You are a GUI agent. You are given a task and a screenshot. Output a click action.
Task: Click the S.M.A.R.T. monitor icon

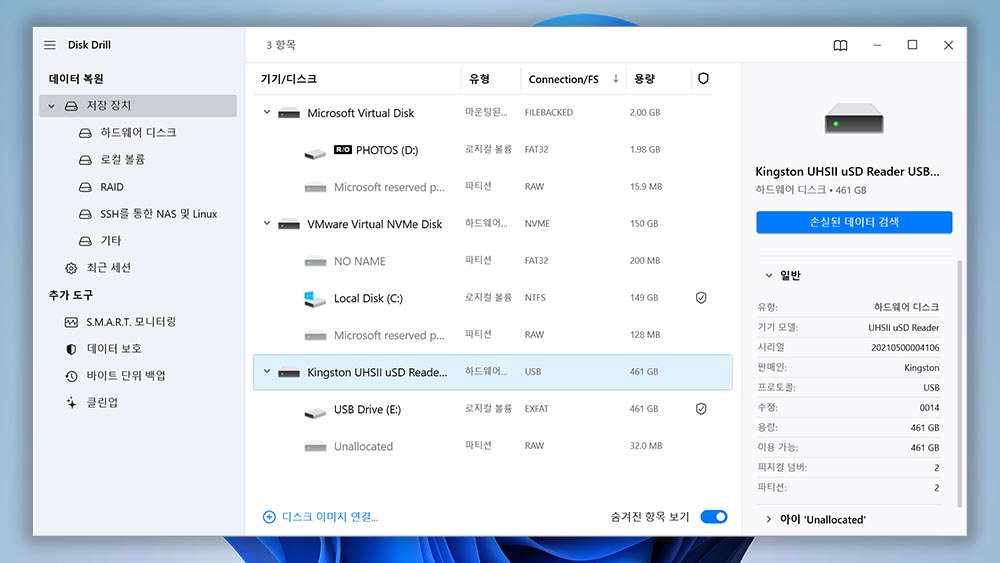71,322
